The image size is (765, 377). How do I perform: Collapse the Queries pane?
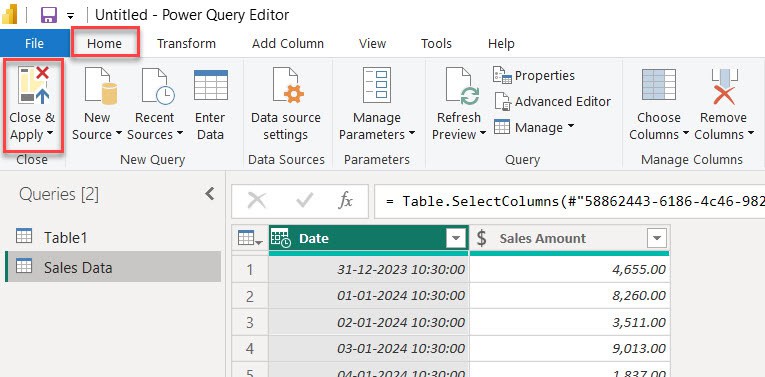210,194
